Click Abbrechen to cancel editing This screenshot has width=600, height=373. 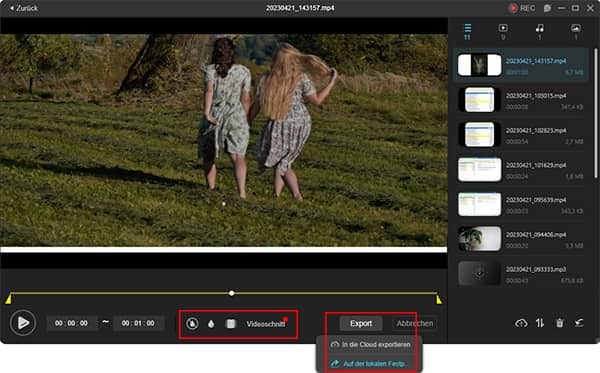coord(415,324)
